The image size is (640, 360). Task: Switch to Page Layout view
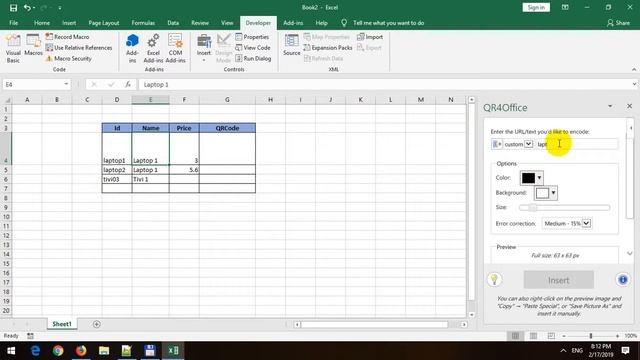tap(533, 336)
